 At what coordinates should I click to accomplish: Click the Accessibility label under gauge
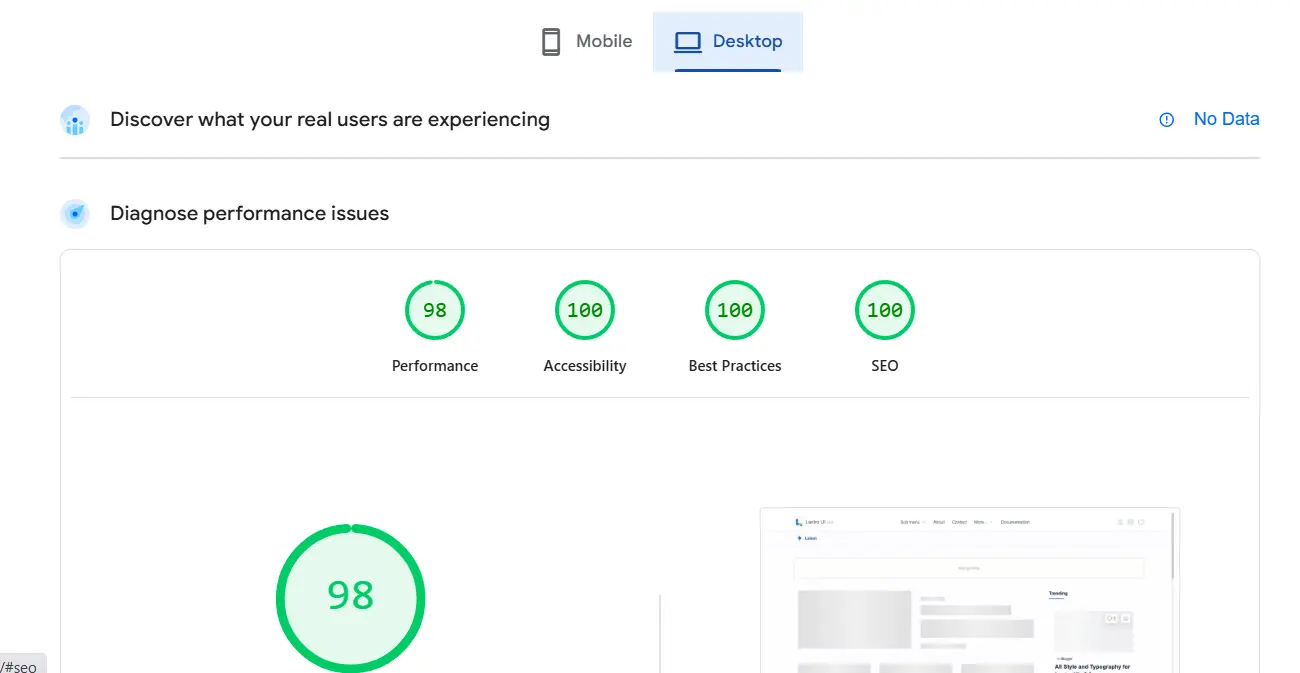585,366
